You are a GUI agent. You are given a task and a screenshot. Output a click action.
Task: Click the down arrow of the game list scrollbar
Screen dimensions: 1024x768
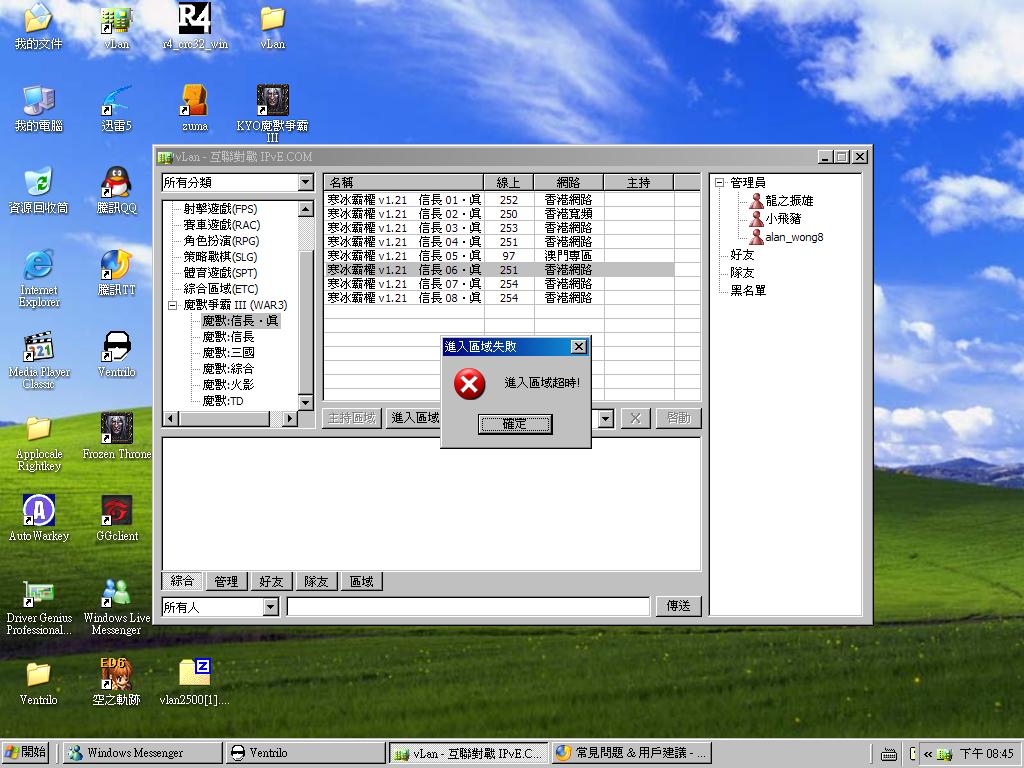click(305, 401)
